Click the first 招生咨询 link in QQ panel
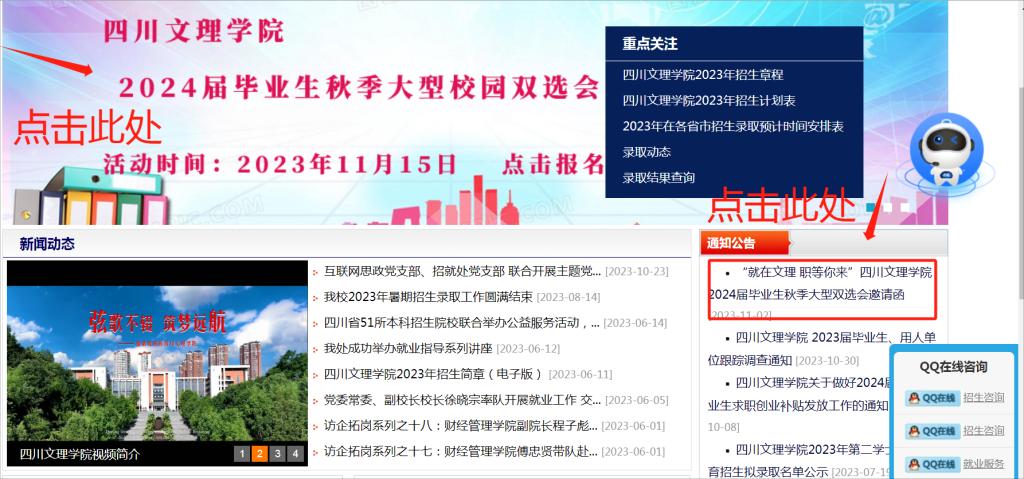Screen dimensions: 1024x479 984,397
